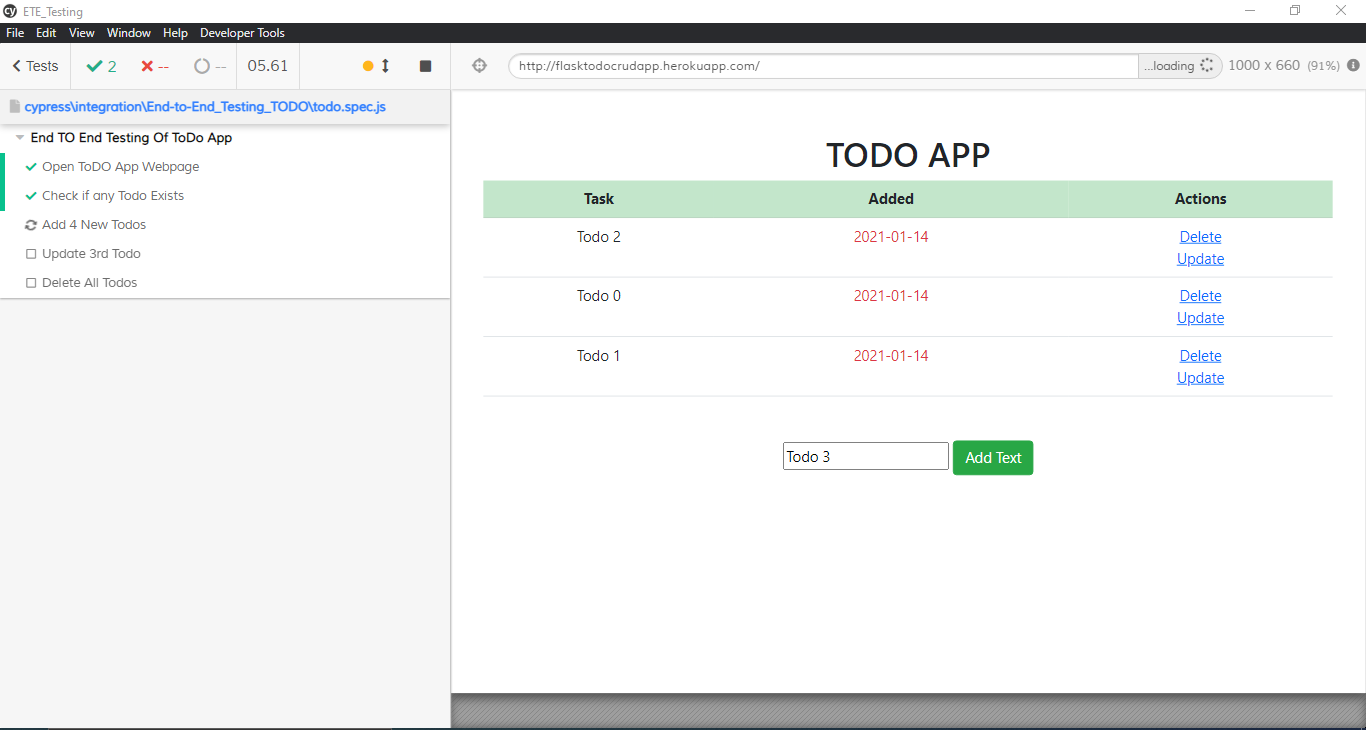Viewport: 1366px width, 730px height.
Task: Navigate back using the Tests menu item
Action: [x=35, y=65]
